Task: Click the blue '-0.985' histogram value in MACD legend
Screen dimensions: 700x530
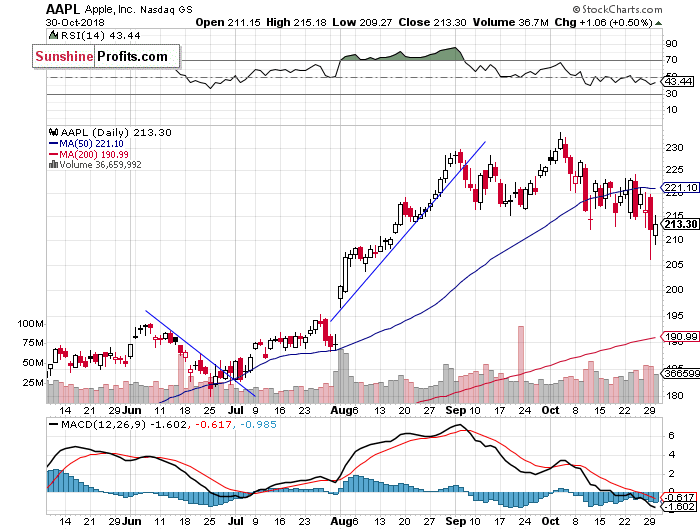Action: pos(258,425)
